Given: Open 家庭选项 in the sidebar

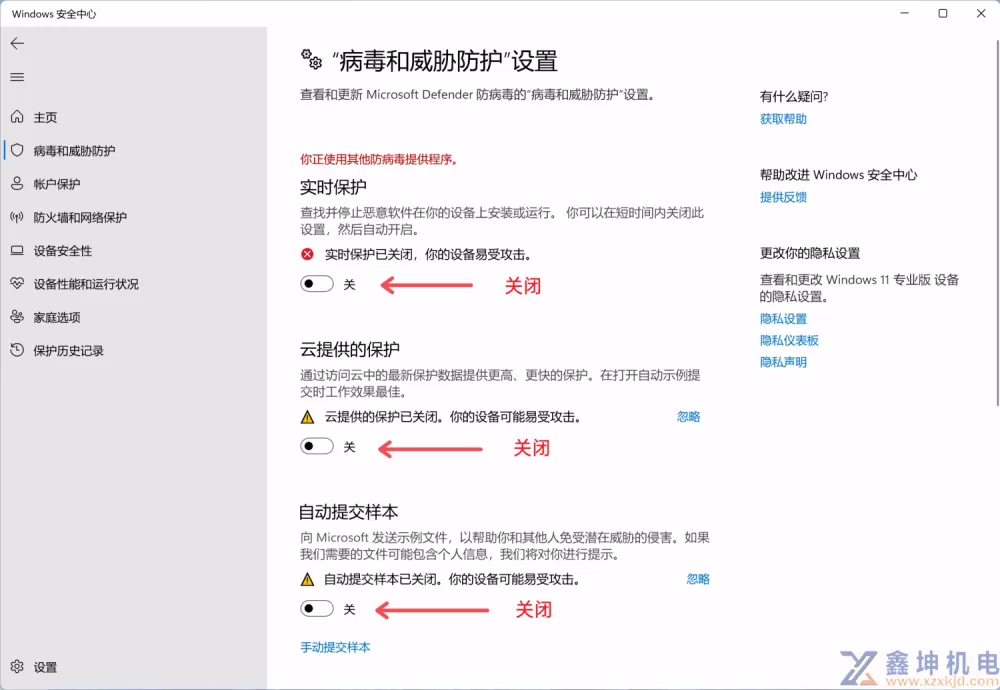Looking at the screenshot, I should 134,317.
